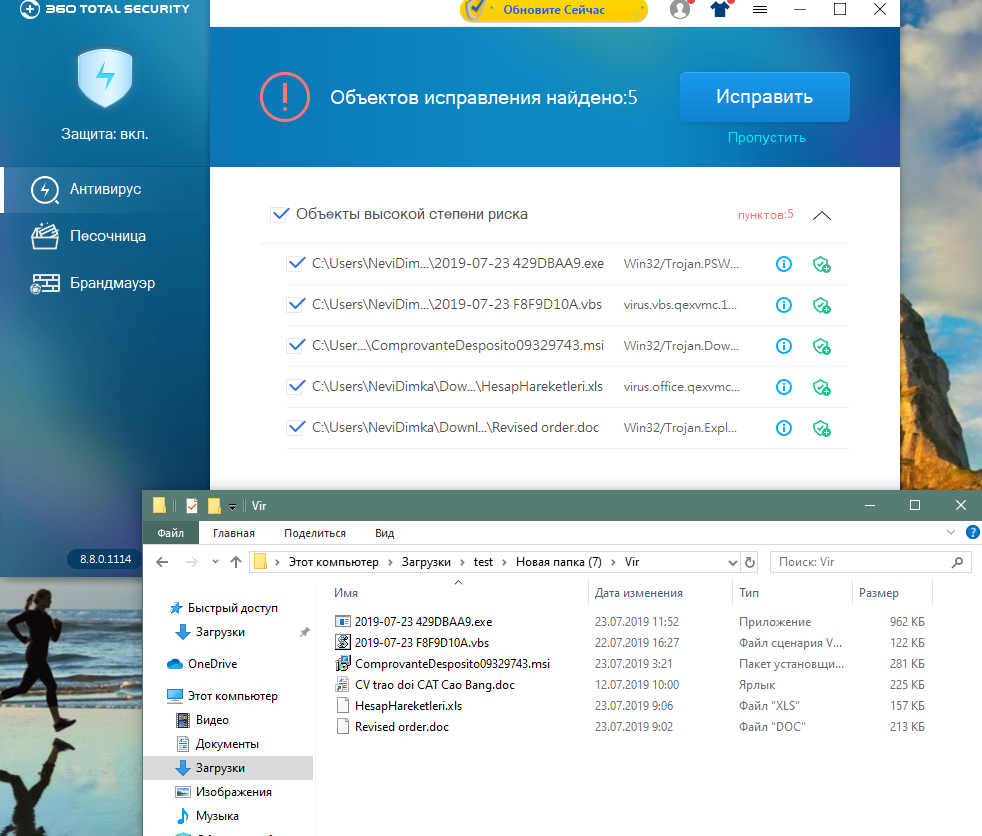Click info icon for Revised order.doc threat

783,428
